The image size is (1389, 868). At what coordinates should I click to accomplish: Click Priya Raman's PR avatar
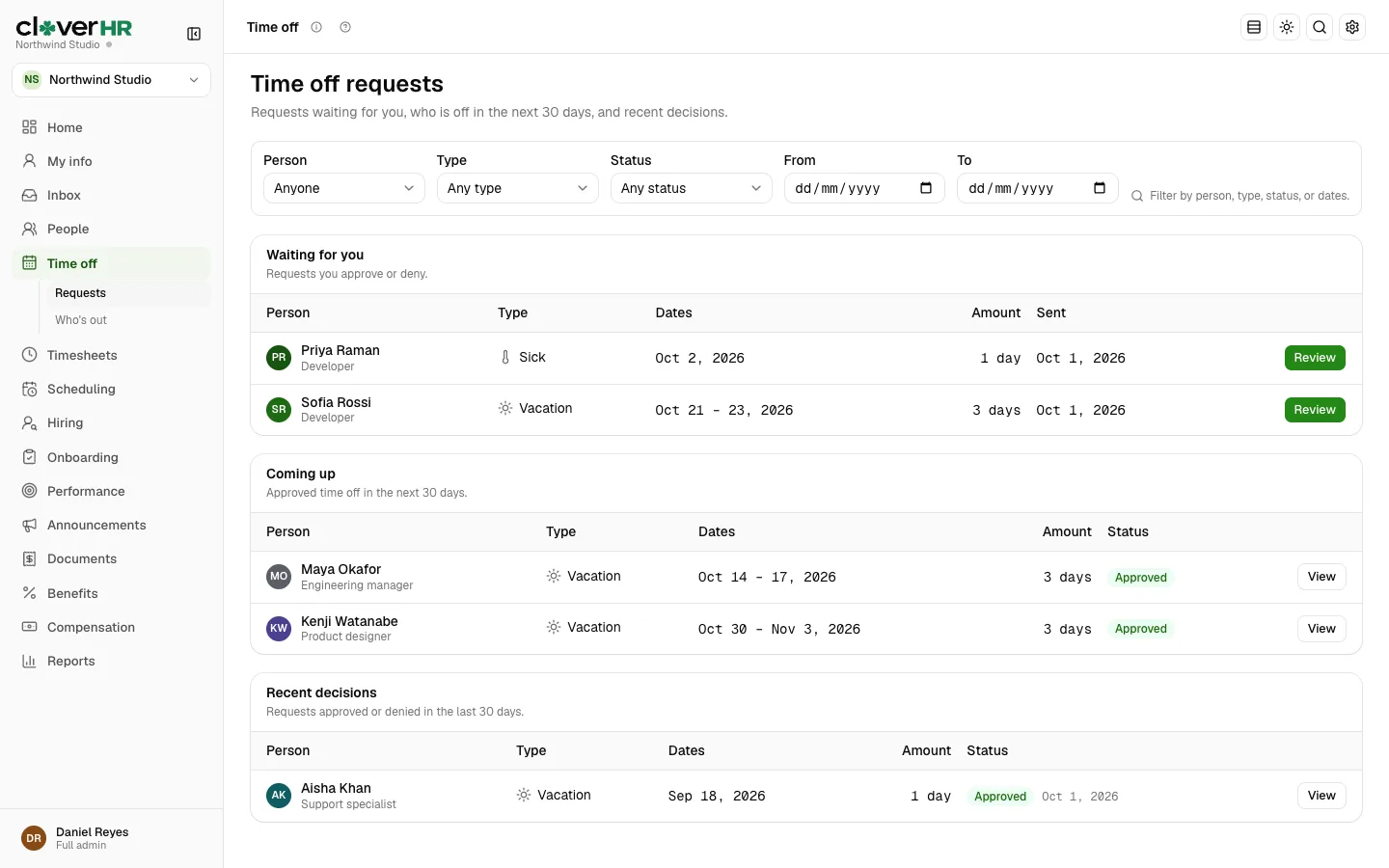point(279,358)
